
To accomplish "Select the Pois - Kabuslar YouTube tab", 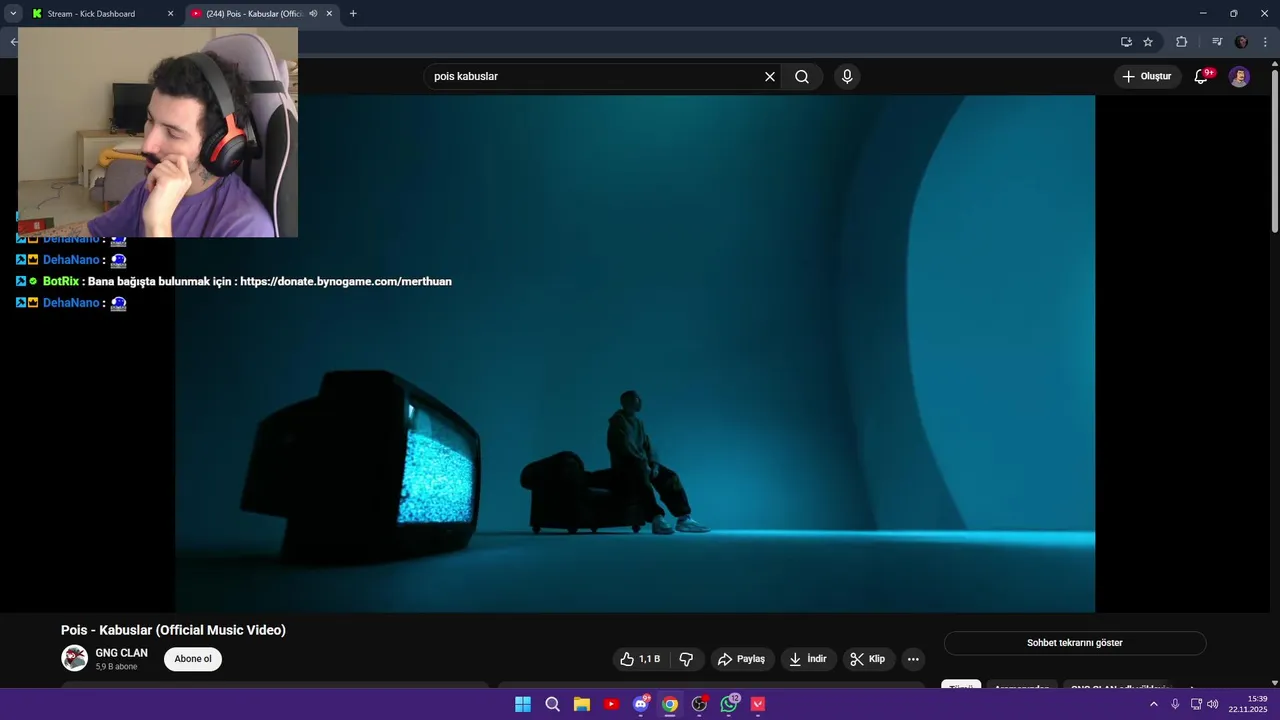I will (x=263, y=14).
